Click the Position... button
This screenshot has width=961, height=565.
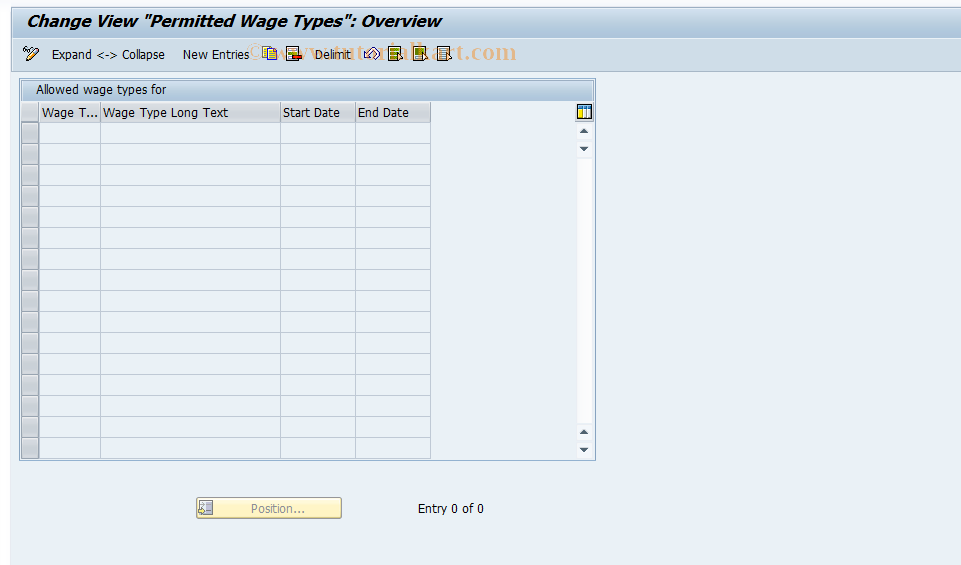[269, 508]
